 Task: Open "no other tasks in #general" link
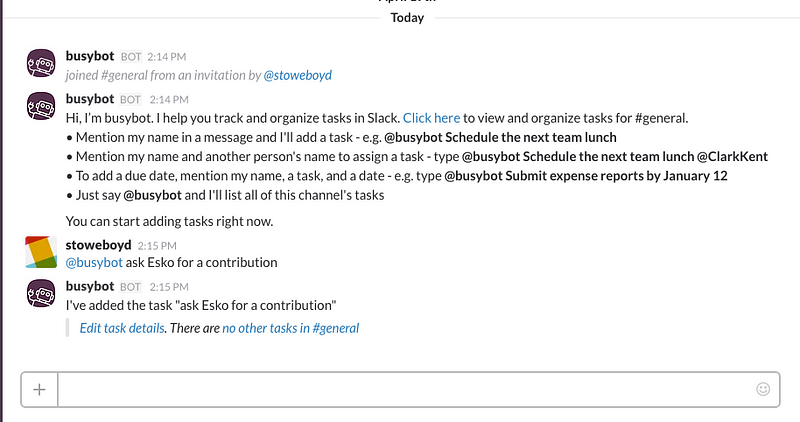tap(290, 328)
